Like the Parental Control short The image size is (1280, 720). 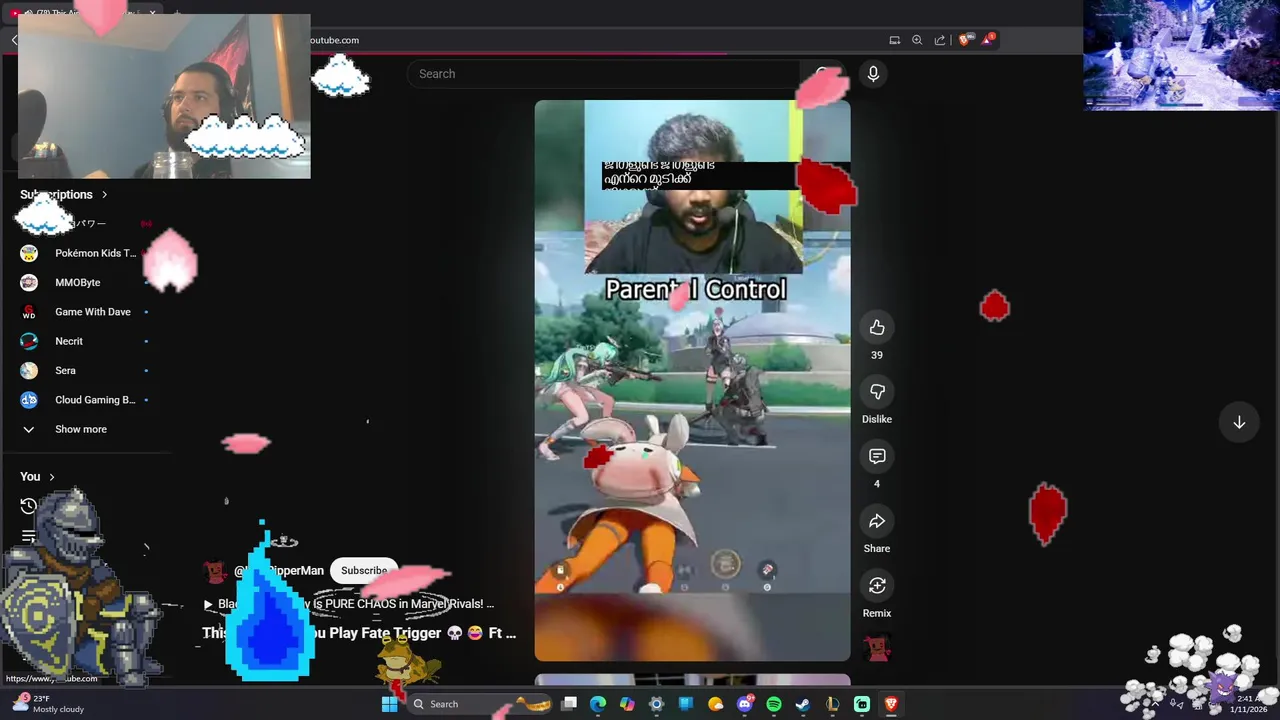(x=877, y=328)
